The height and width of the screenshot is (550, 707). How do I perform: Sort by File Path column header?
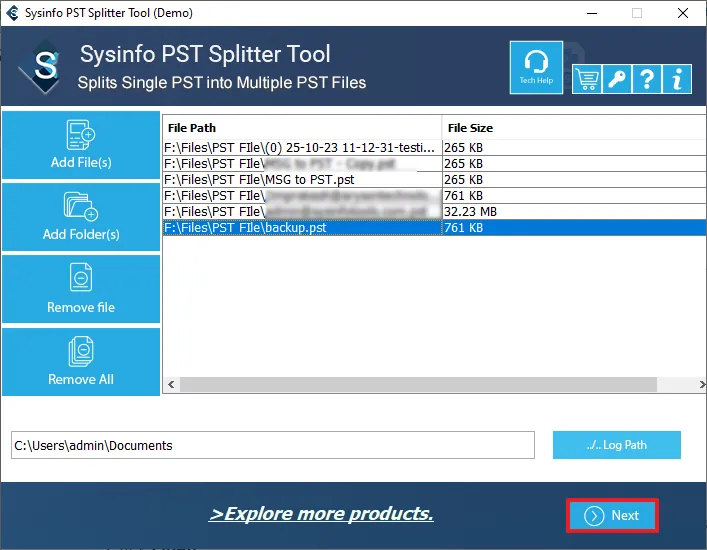click(302, 128)
